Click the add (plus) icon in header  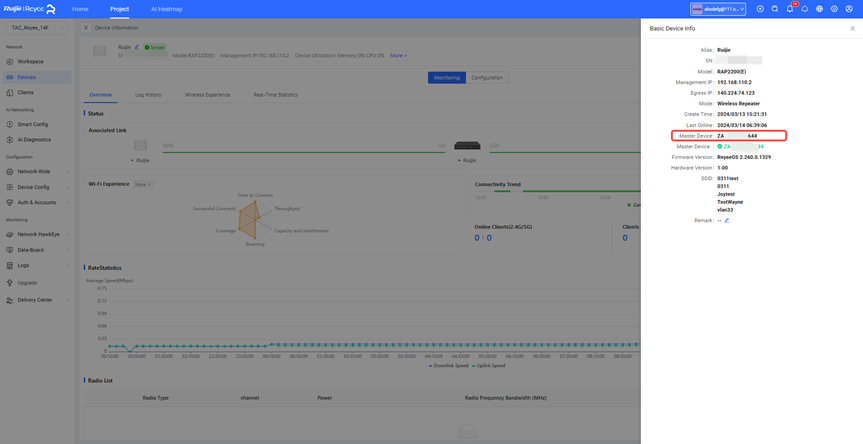tap(760, 9)
